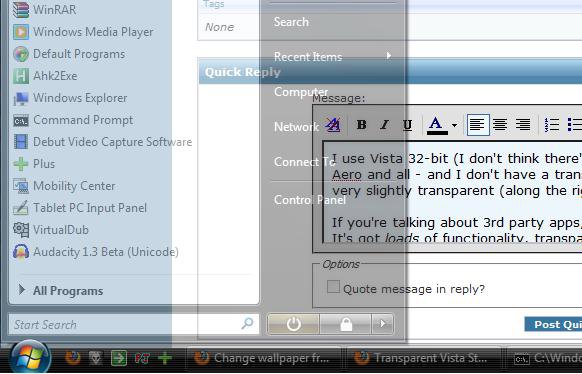Switch to Change wallpaper taskbar window
Viewport: 582px width, 374px height.
pos(264,358)
